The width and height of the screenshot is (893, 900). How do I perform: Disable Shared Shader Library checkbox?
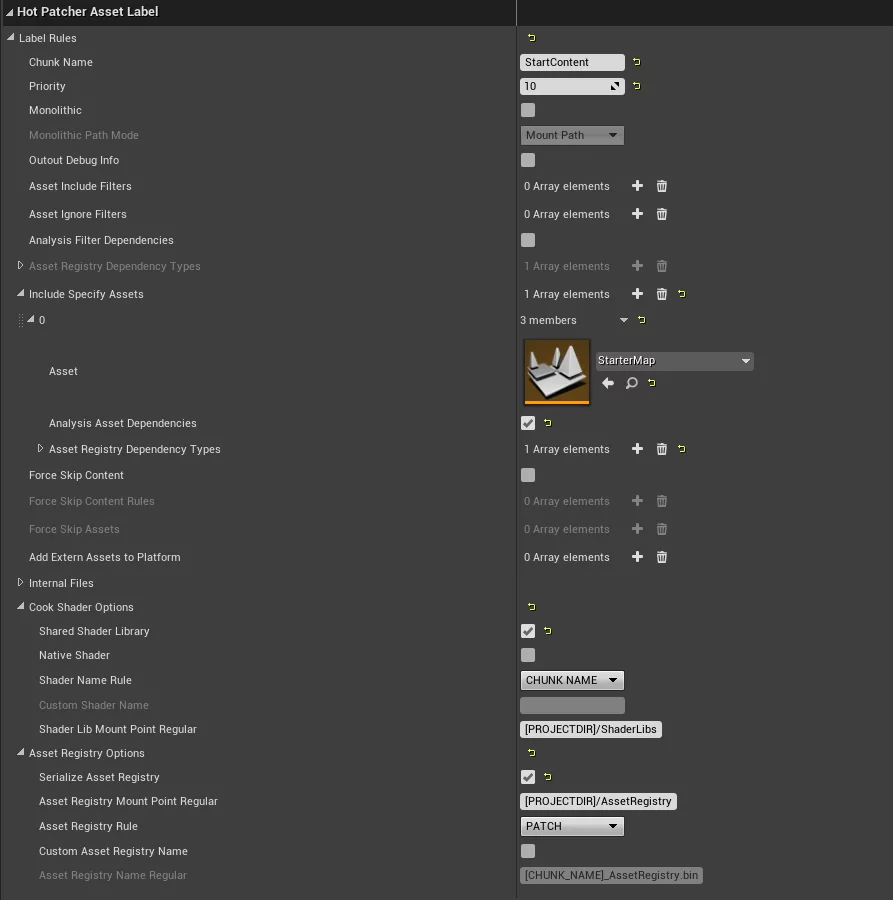tap(528, 631)
